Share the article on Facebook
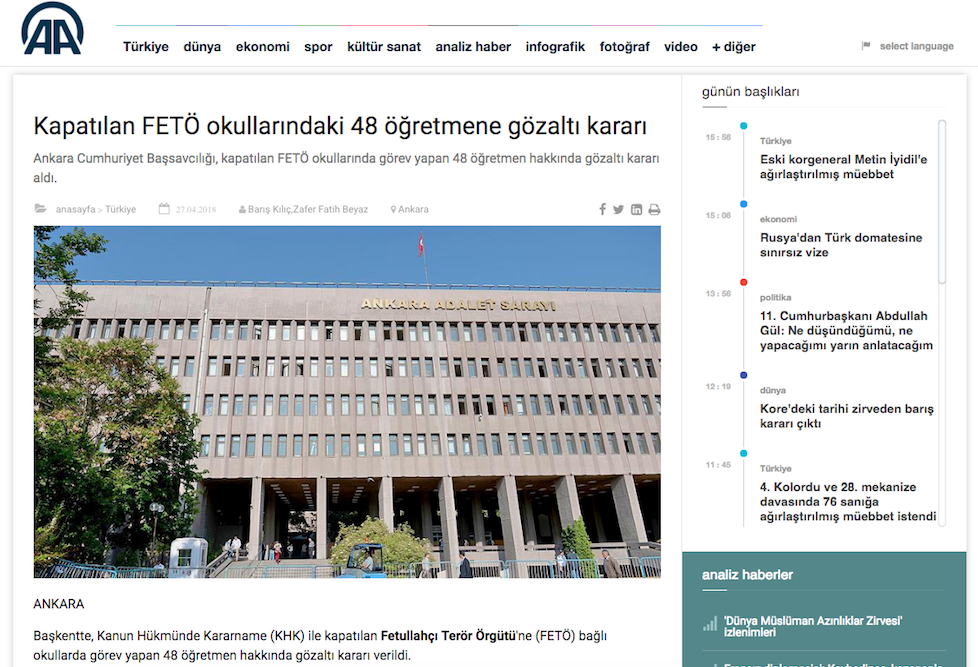978x667 pixels. pyautogui.click(x=602, y=210)
